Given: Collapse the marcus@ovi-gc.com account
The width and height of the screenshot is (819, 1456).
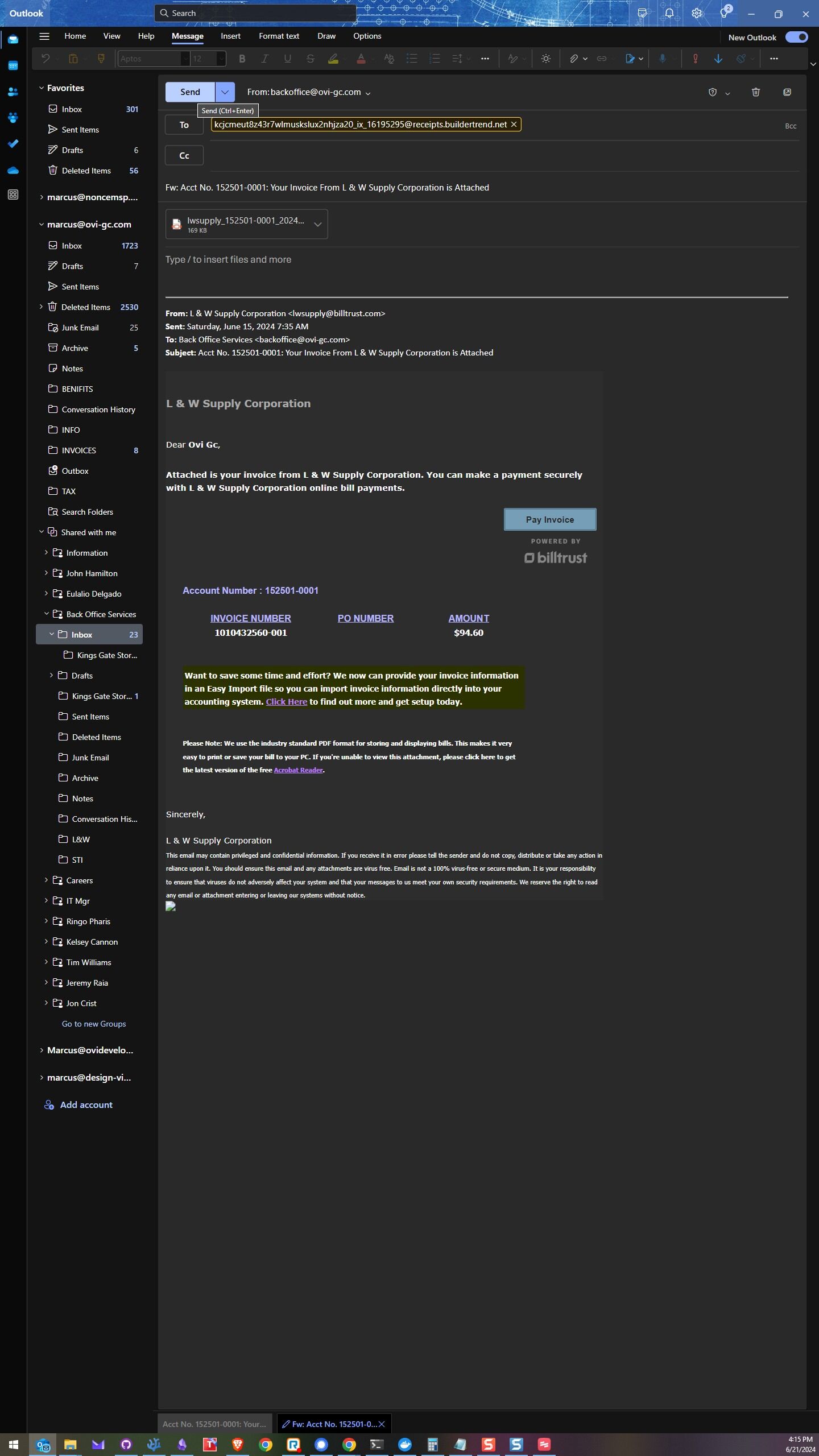Looking at the screenshot, I should [x=42, y=225].
